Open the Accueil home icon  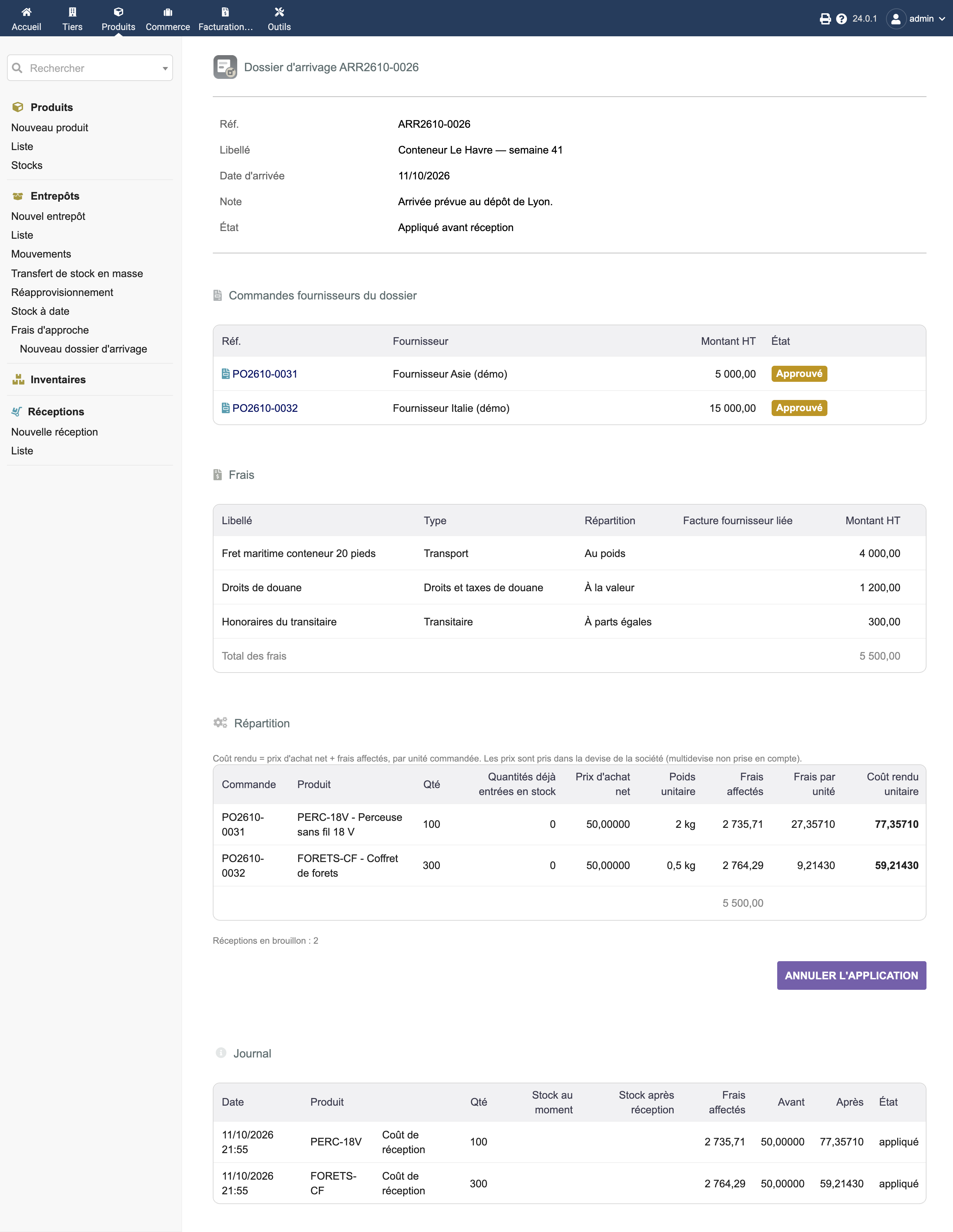26,12
